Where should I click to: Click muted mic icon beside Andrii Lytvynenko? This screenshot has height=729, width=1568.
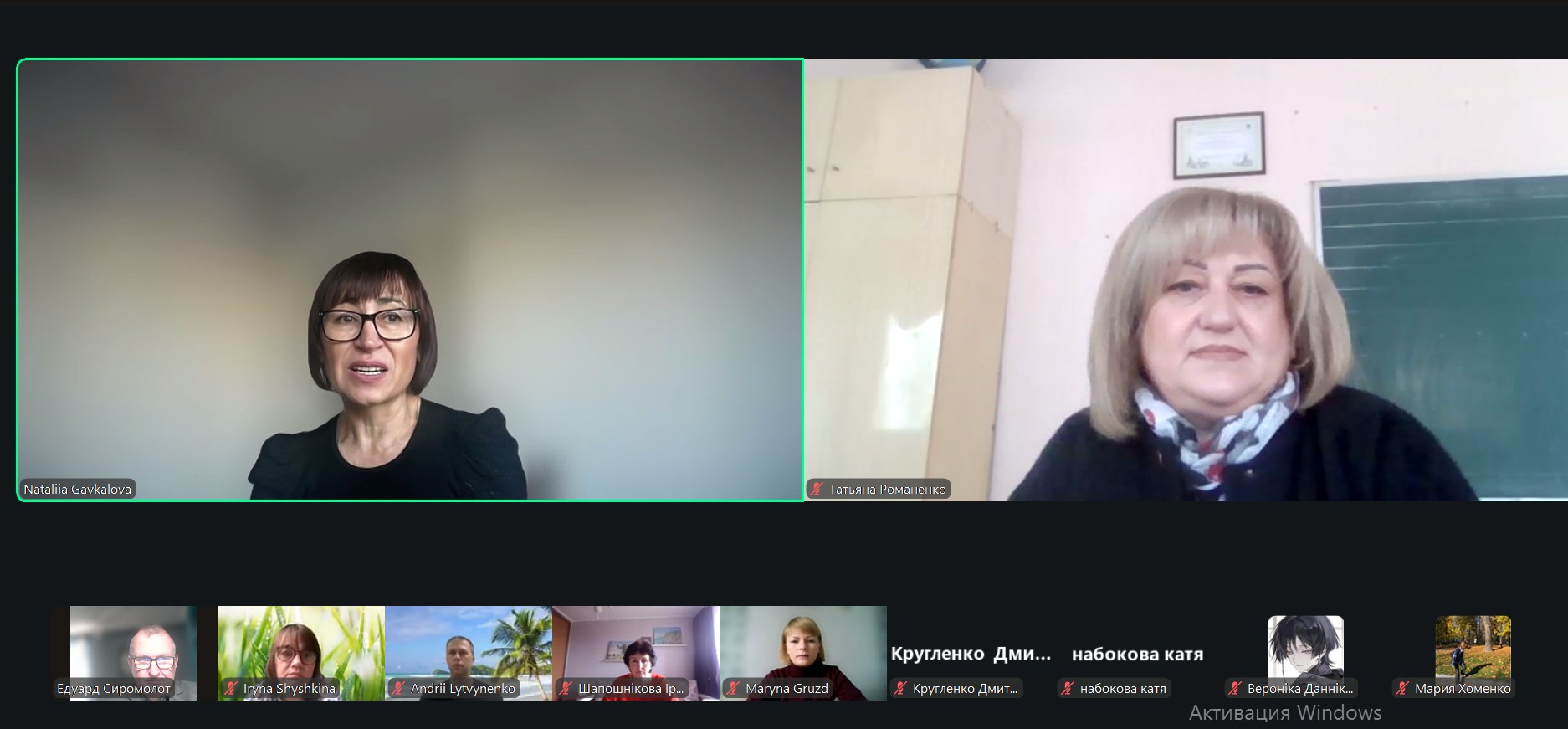pyautogui.click(x=398, y=689)
